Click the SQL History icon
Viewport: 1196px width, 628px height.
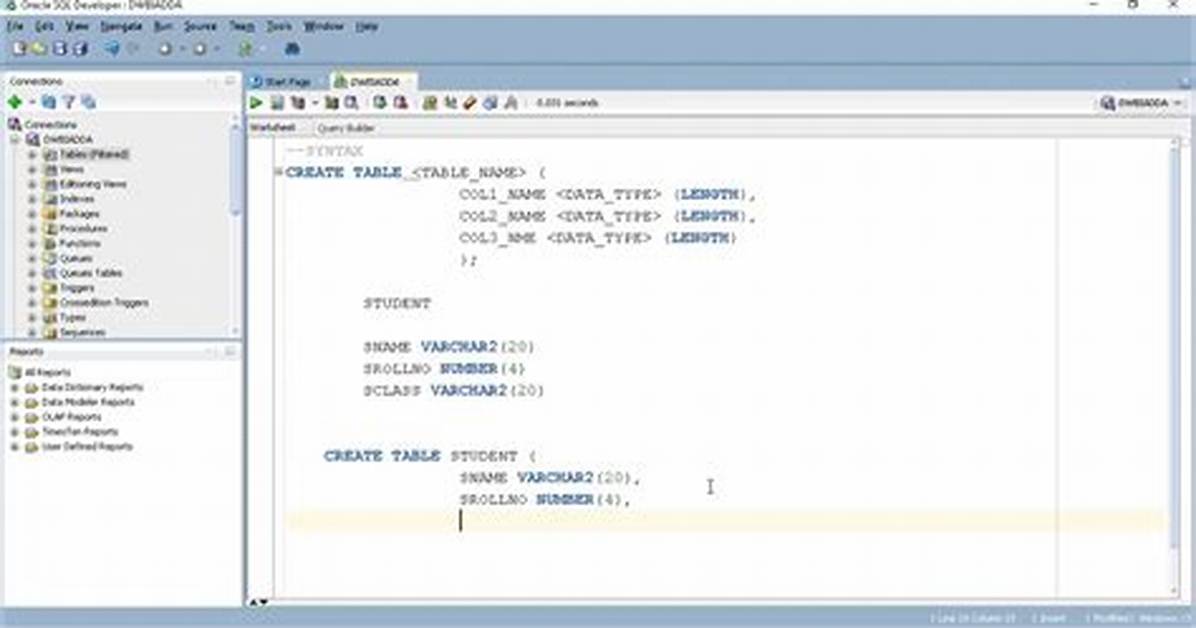pyautogui.click(x=490, y=103)
